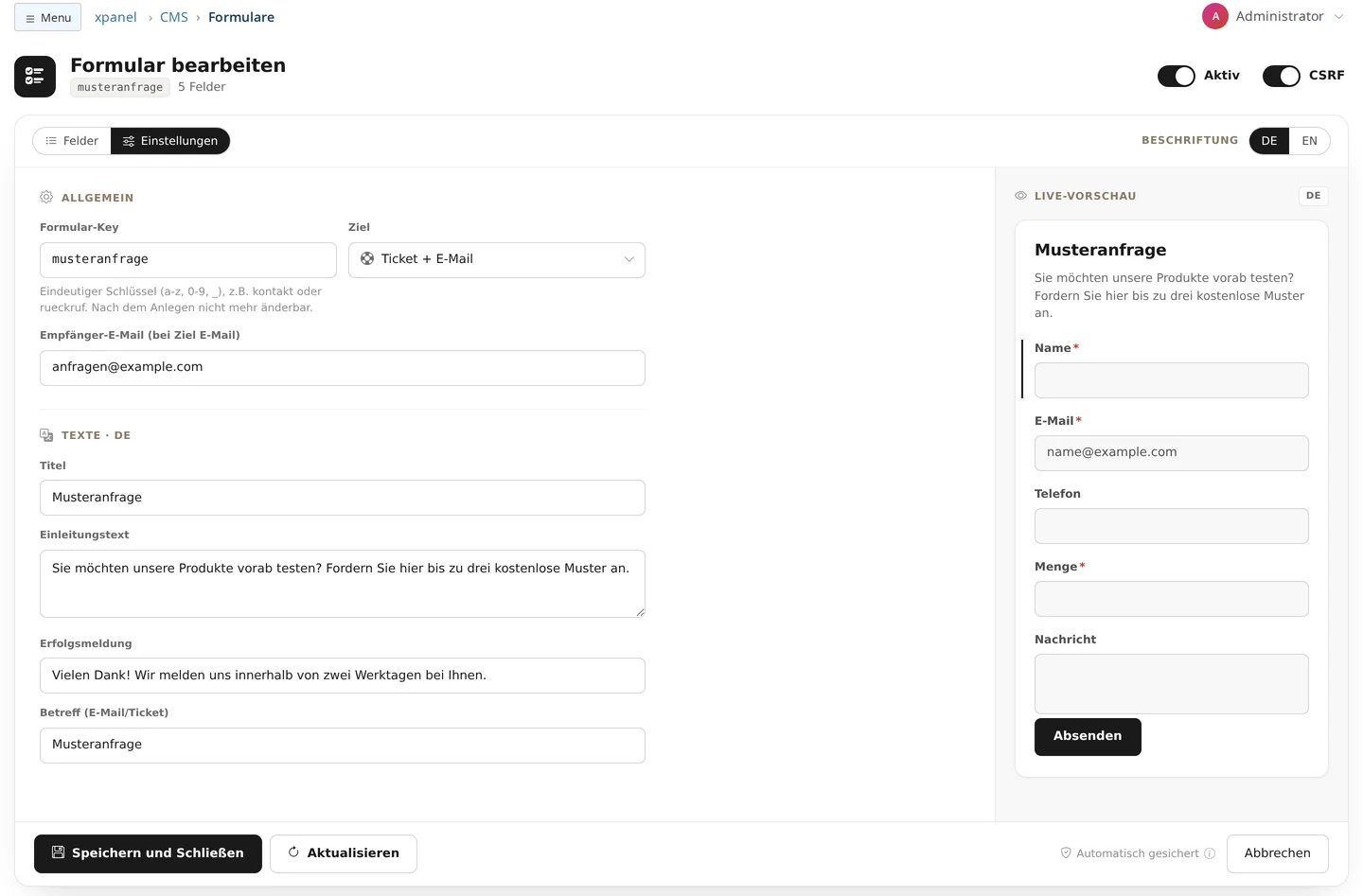Screen dimensions: 1363x896
Task: Click the Absenden button in preview
Action: pos(1088,737)
